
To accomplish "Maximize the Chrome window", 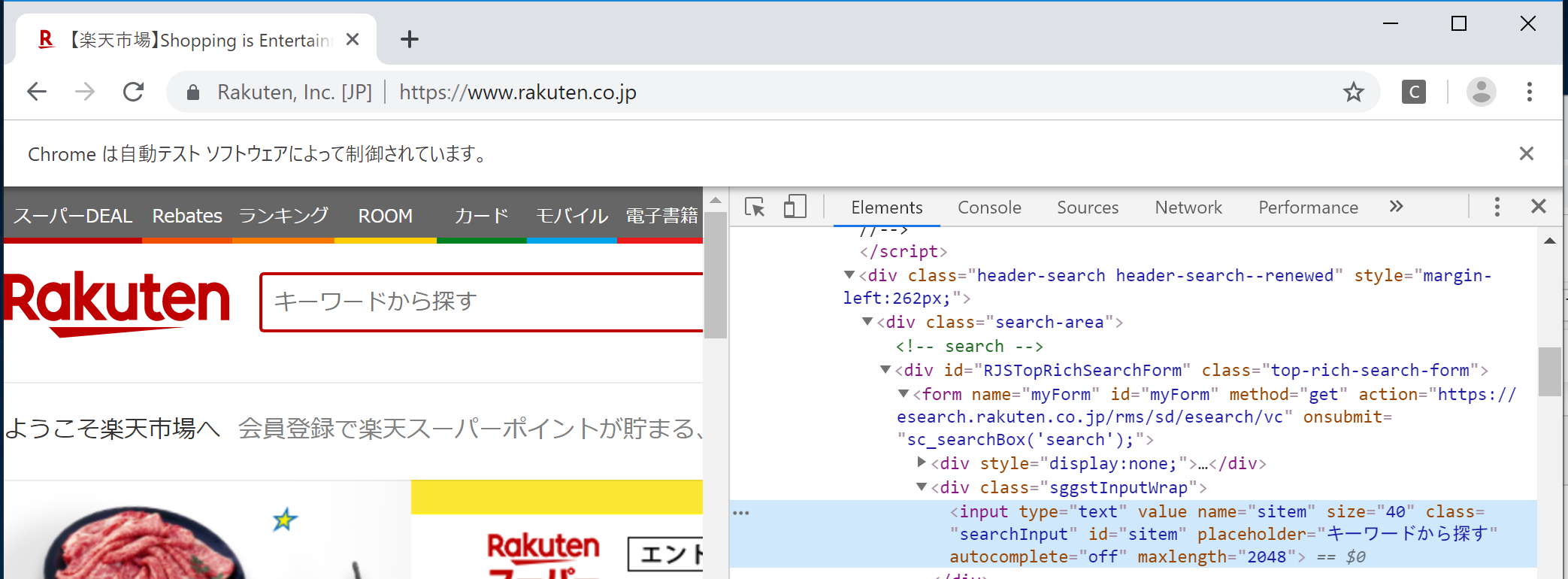I will 1459,24.
